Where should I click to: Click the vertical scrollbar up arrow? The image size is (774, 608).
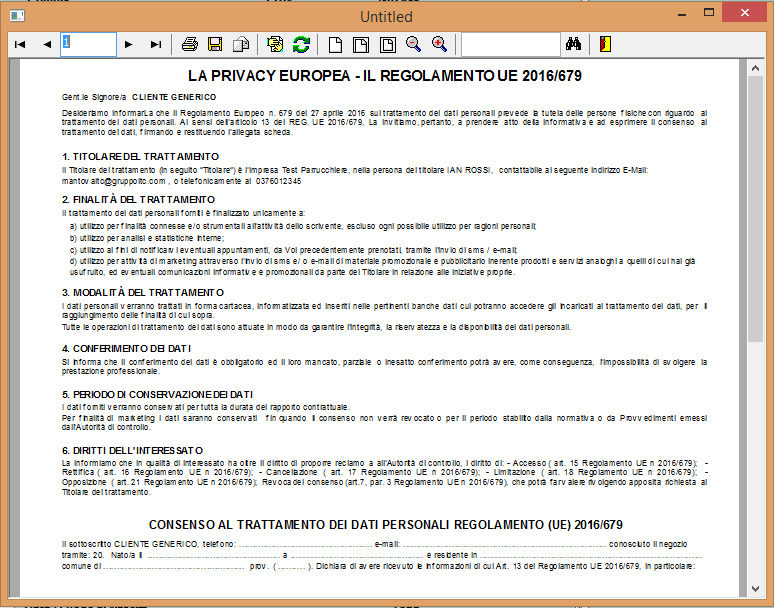click(x=755, y=69)
